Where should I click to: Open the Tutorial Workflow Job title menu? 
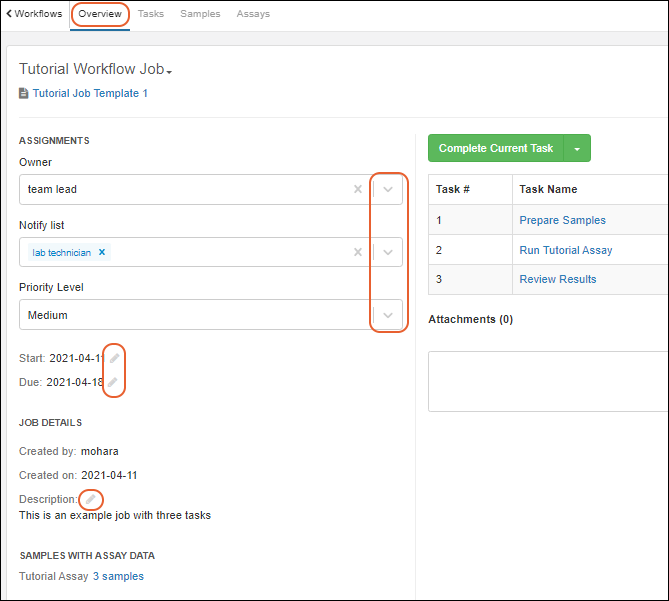[x=170, y=72]
